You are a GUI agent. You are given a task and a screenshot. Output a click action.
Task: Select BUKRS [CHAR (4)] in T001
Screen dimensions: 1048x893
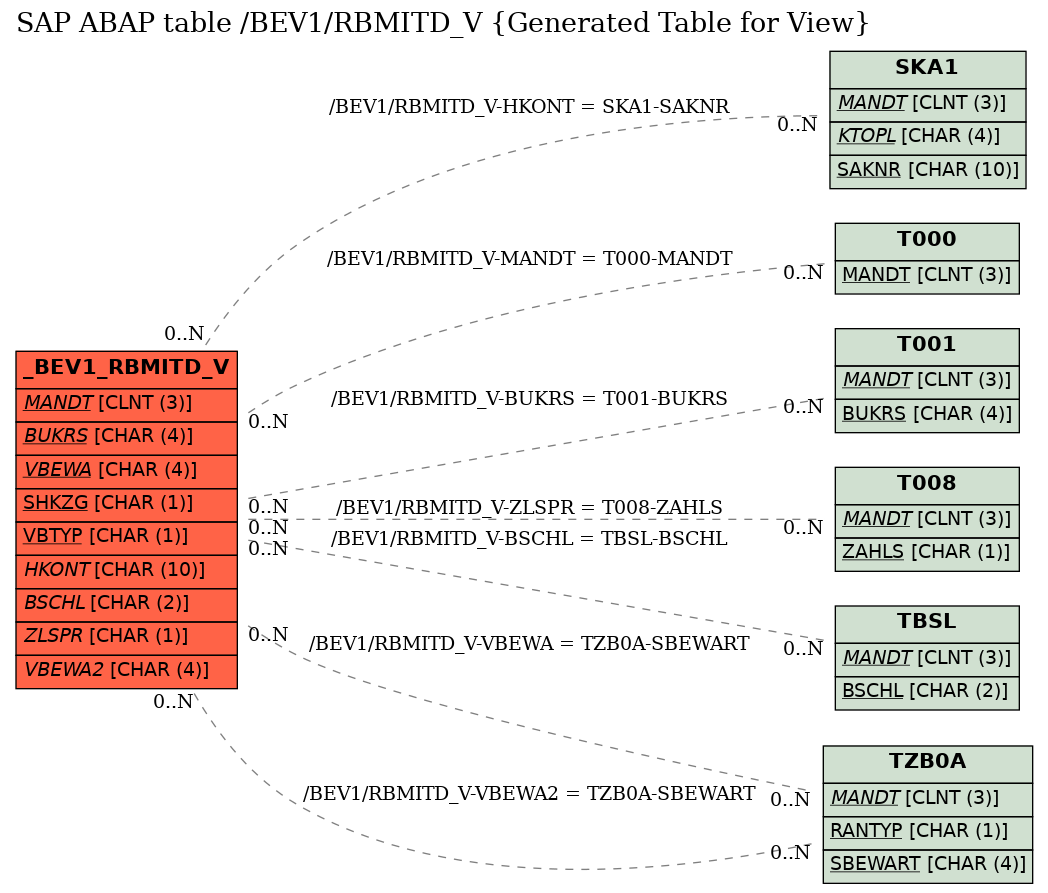(x=927, y=416)
